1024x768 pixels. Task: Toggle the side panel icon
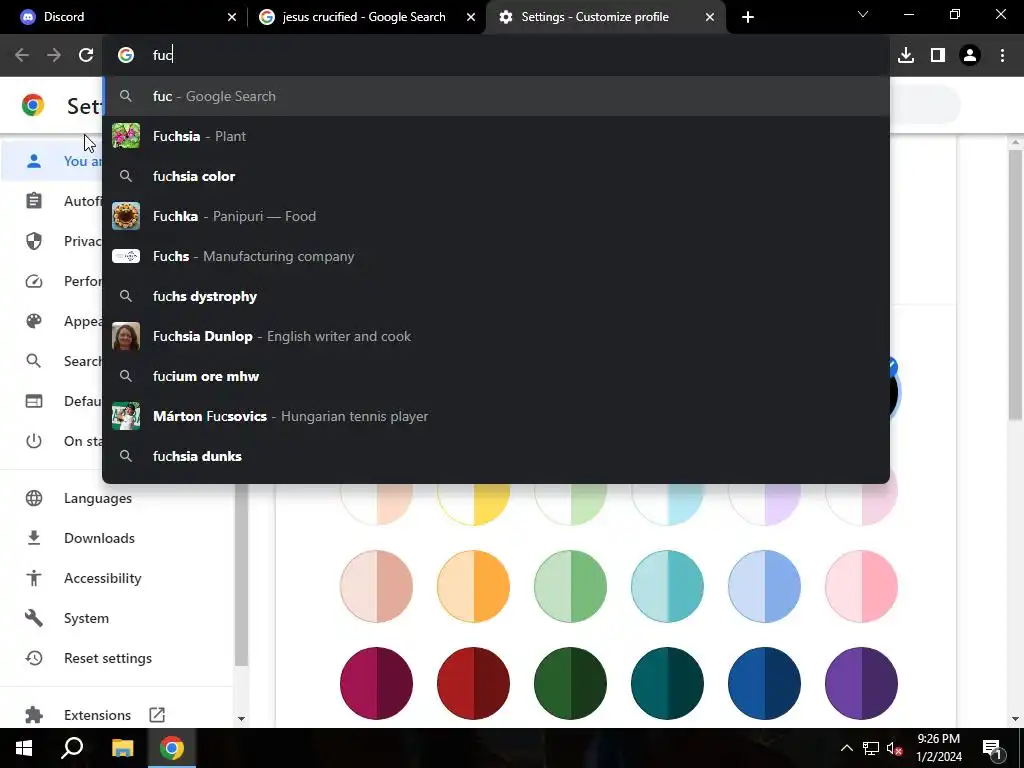(x=938, y=56)
